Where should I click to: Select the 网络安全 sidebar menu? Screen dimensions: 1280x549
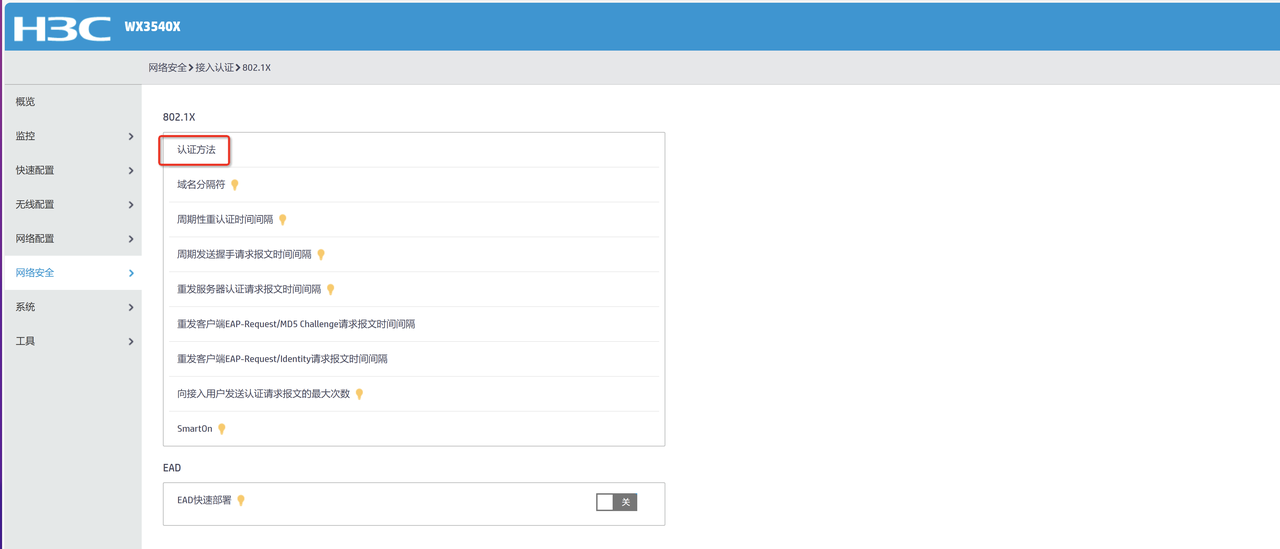[x=73, y=273]
